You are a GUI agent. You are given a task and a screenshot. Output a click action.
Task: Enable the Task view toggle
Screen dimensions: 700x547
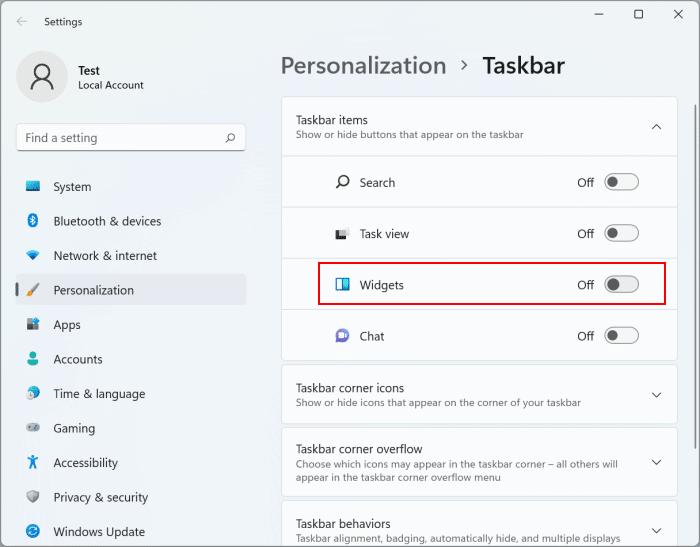pyautogui.click(x=621, y=234)
